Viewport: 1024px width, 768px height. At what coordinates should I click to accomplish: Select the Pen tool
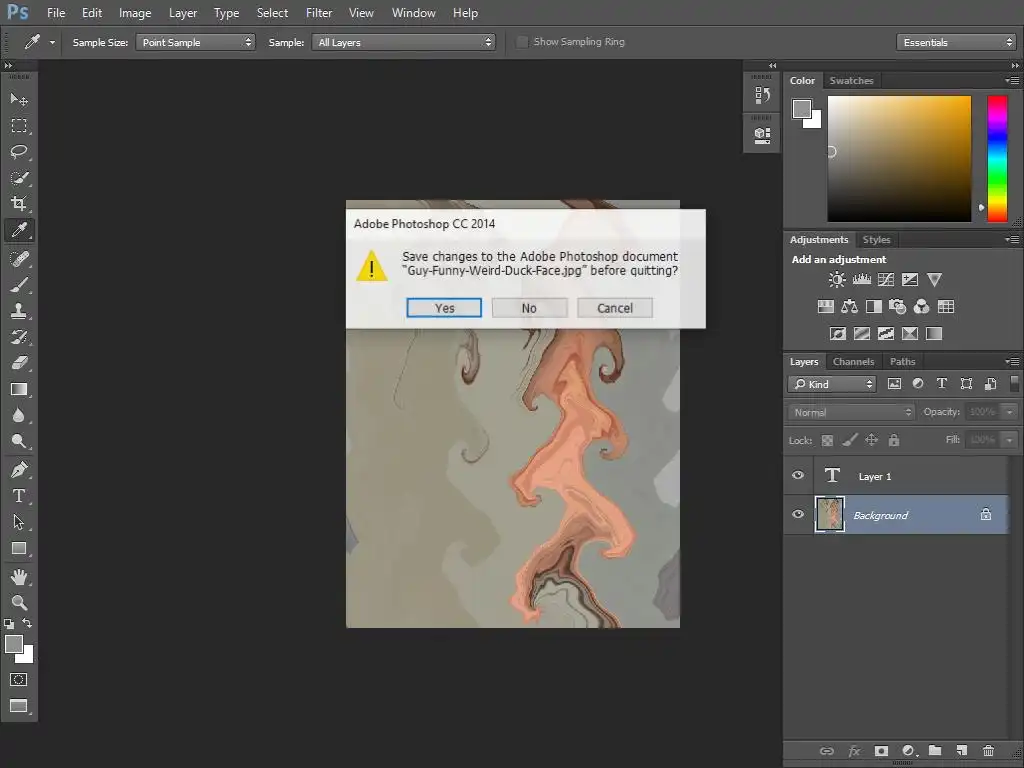(19, 469)
